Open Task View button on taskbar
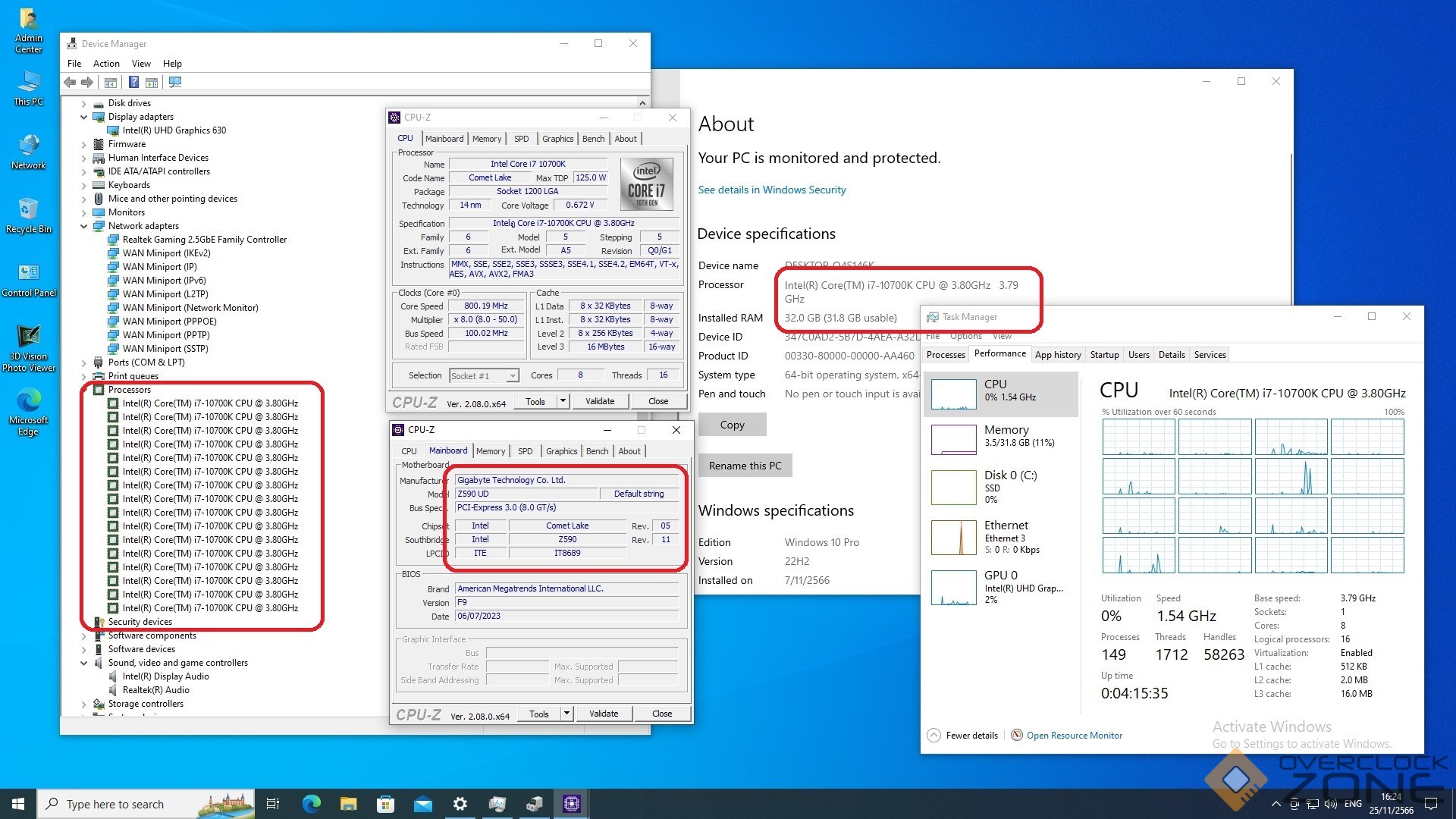Screen dimensions: 1456x819 pyautogui.click(x=273, y=804)
